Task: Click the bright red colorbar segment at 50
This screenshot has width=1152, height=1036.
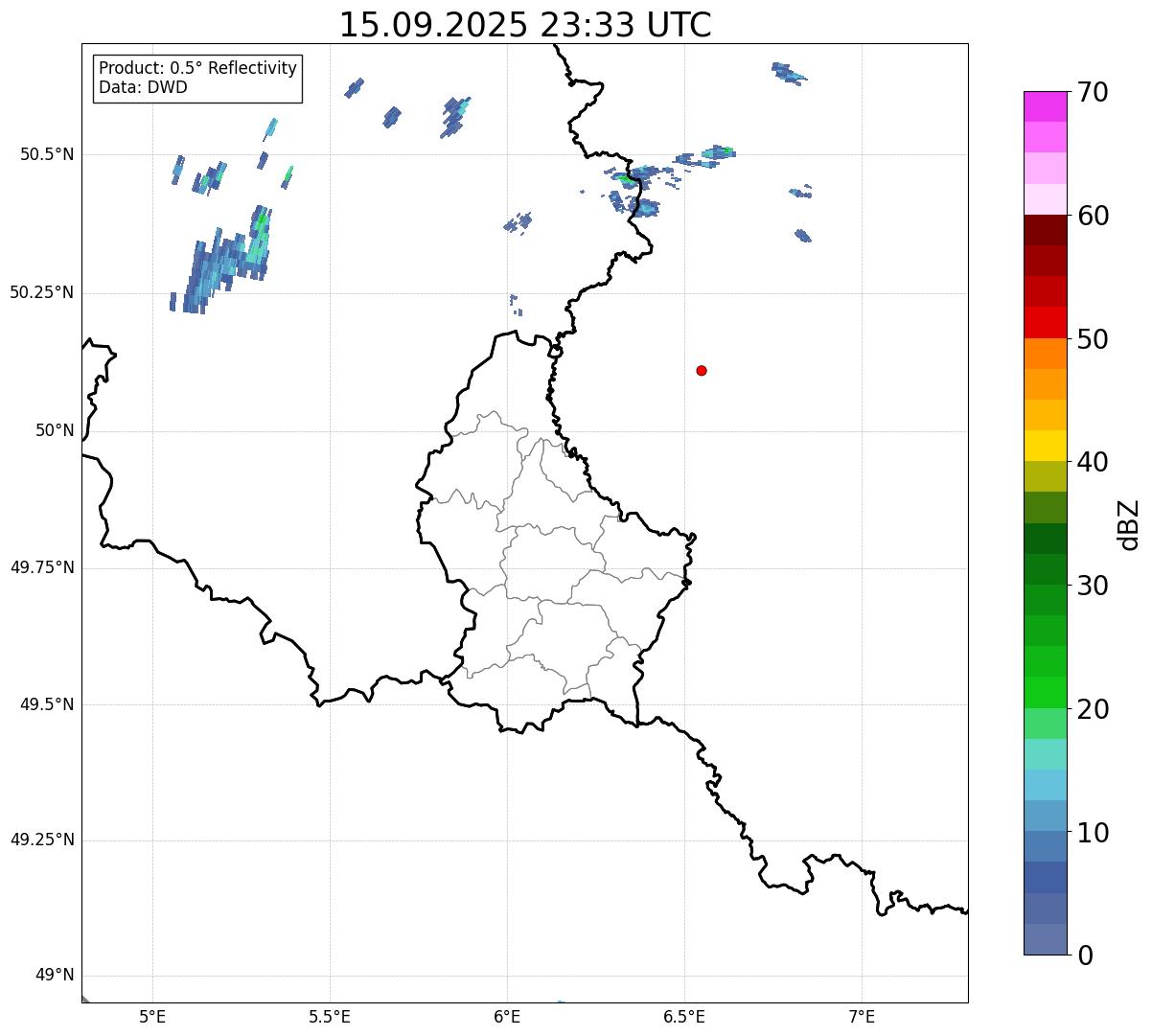Action: [1045, 322]
